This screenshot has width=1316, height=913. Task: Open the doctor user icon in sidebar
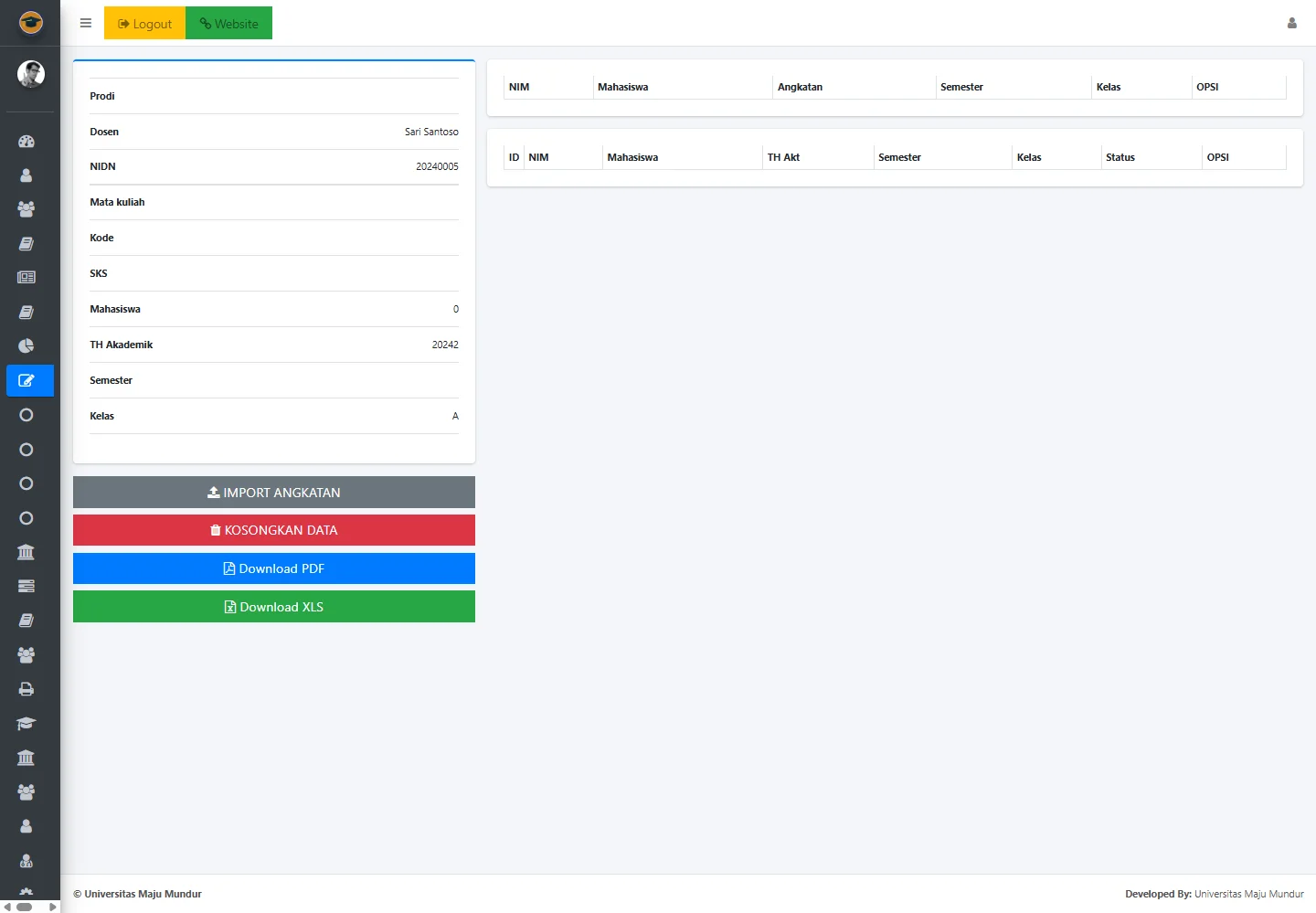click(27, 861)
